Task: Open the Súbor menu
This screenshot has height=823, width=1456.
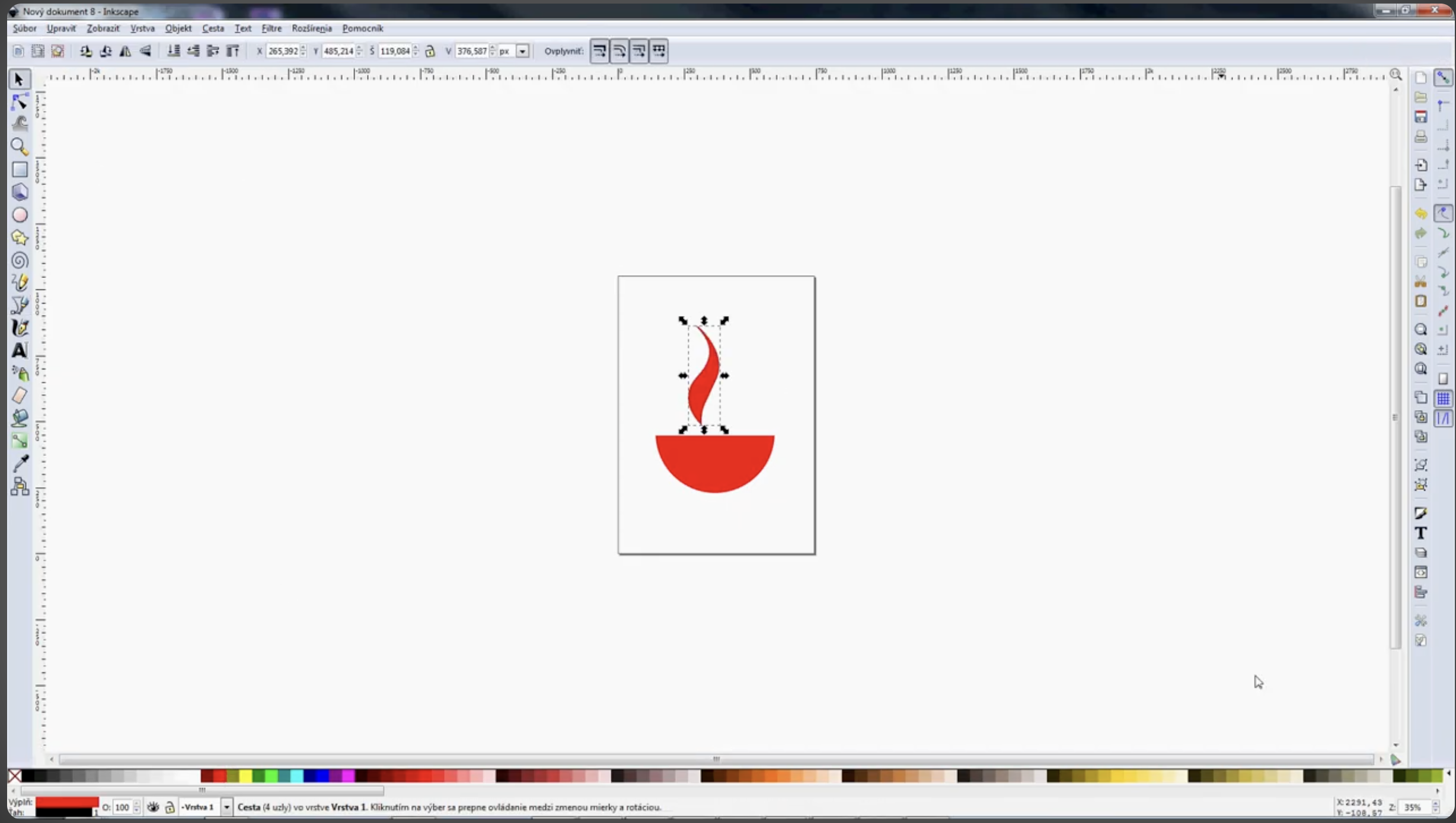Action: coord(24,28)
